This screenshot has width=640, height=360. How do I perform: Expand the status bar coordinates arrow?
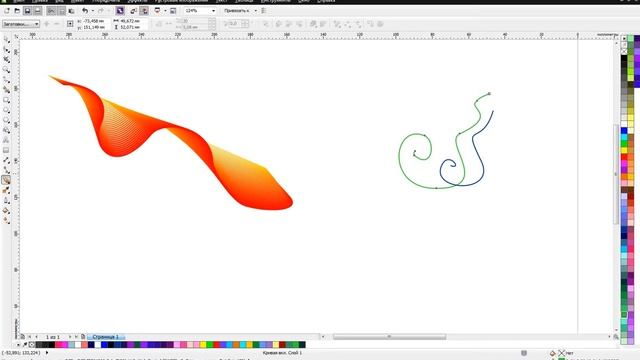point(47,353)
